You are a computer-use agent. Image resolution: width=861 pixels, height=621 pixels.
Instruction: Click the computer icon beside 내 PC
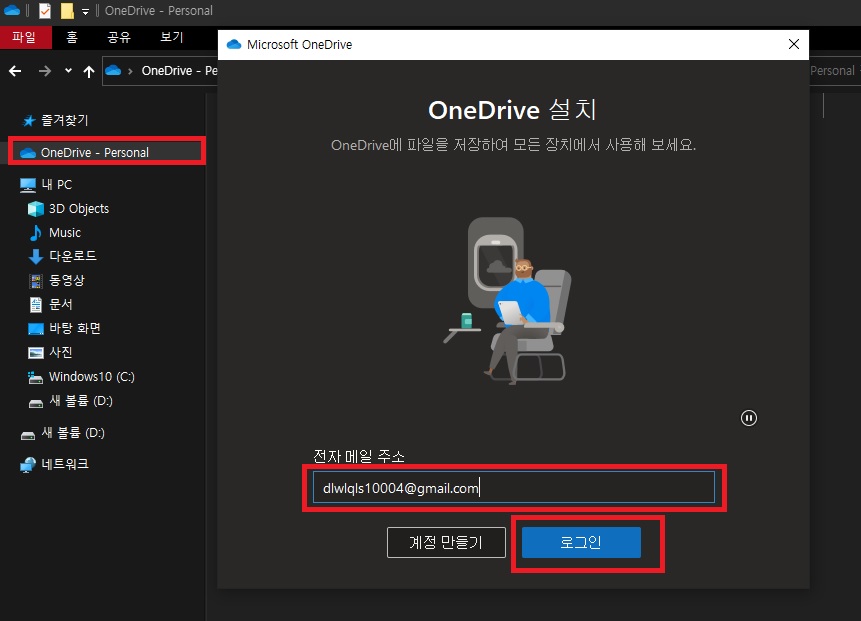[28, 185]
